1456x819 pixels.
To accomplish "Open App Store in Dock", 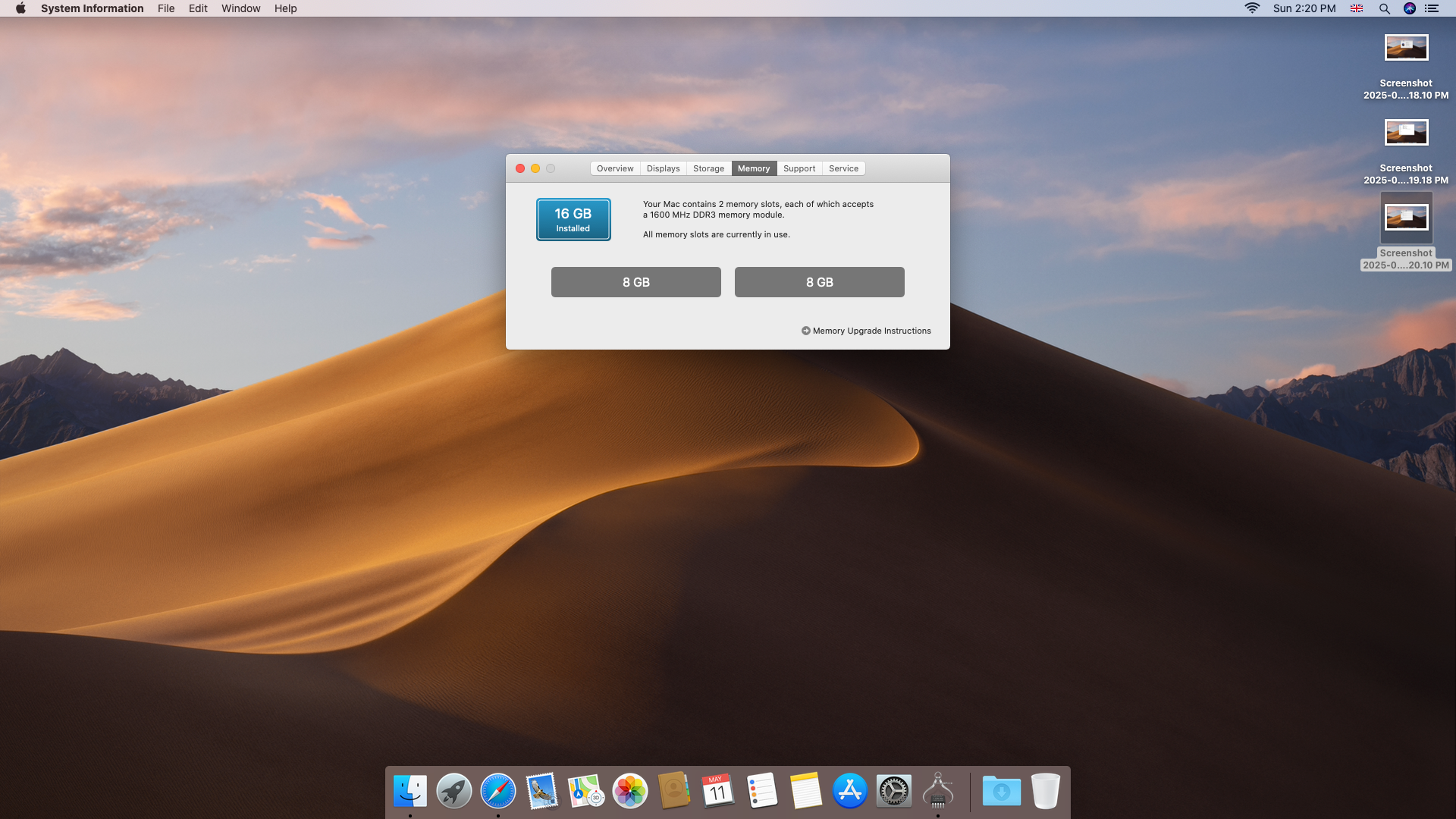I will pos(850,791).
